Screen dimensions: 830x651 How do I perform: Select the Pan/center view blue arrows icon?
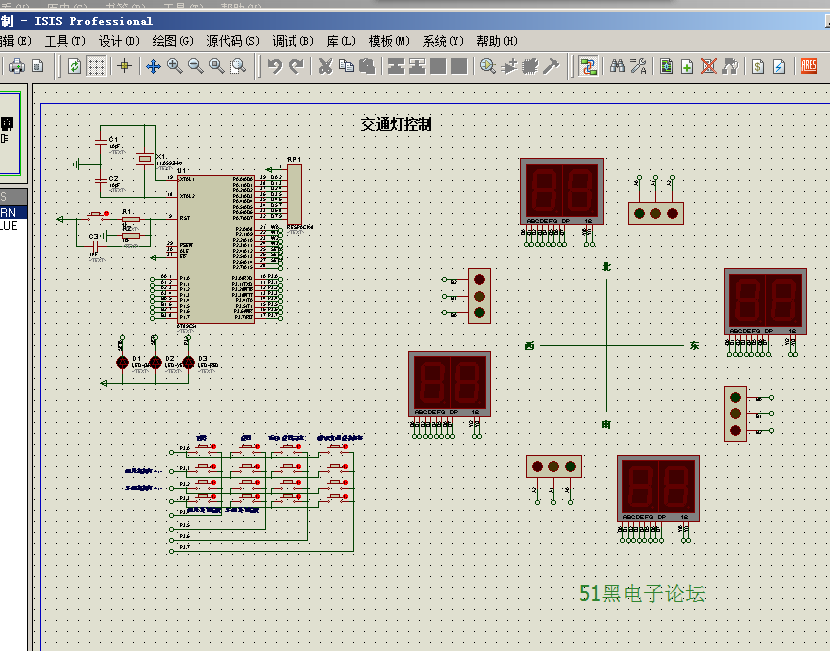click(154, 66)
